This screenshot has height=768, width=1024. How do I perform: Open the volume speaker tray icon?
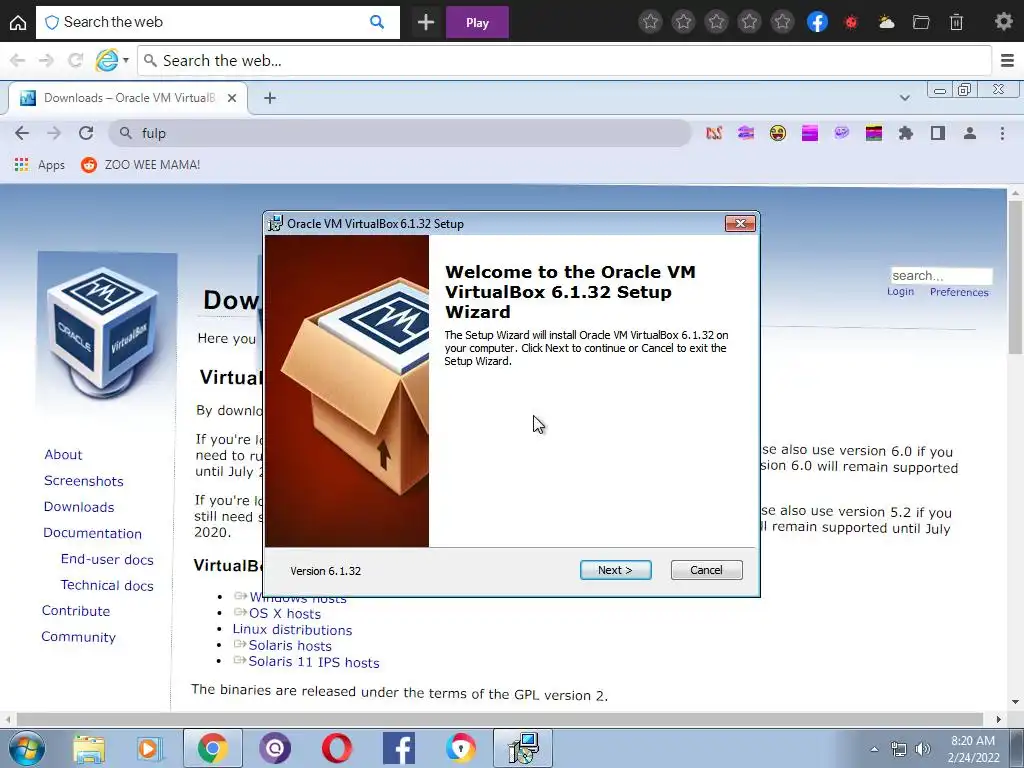coord(922,749)
